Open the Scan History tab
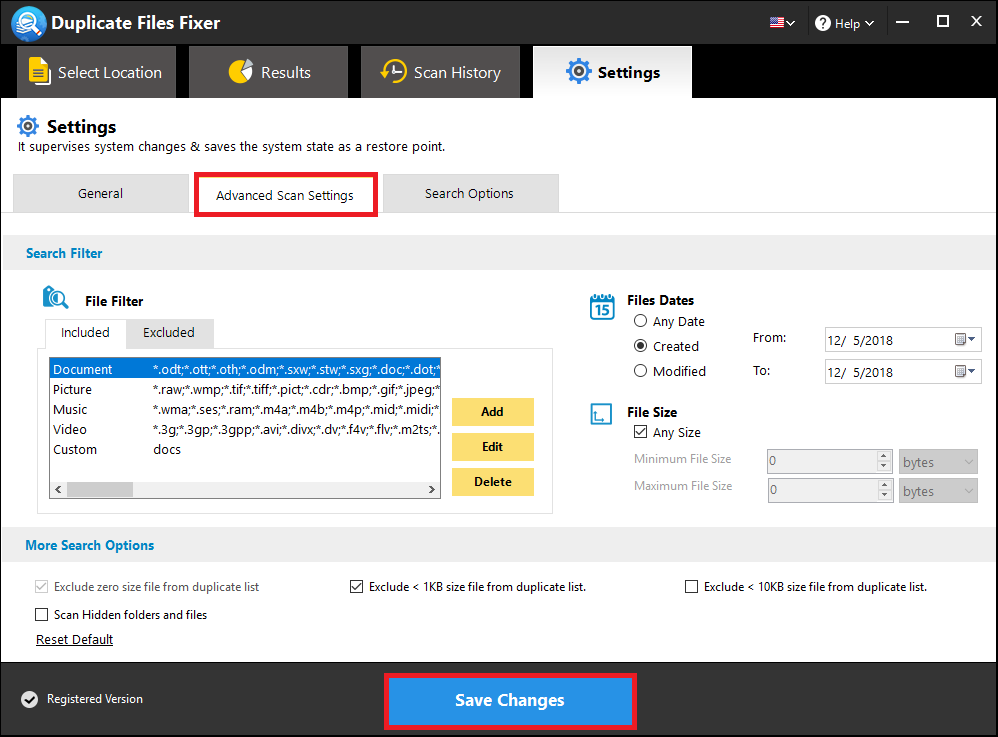Viewport: 998px width, 737px height. pyautogui.click(x=440, y=72)
